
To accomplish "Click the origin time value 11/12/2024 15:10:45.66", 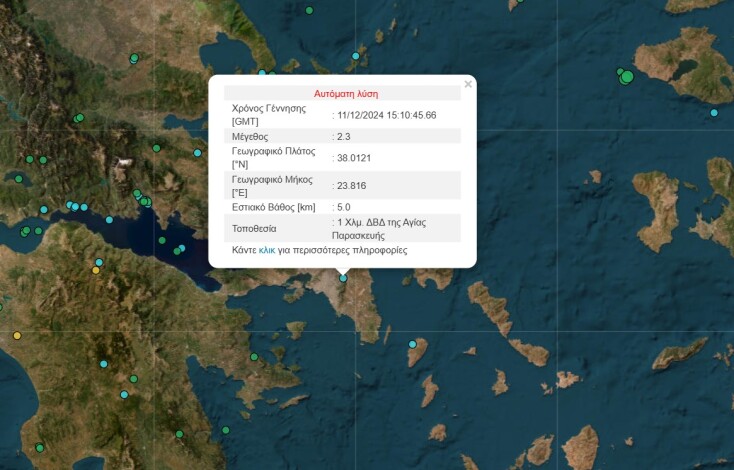I will point(386,115).
